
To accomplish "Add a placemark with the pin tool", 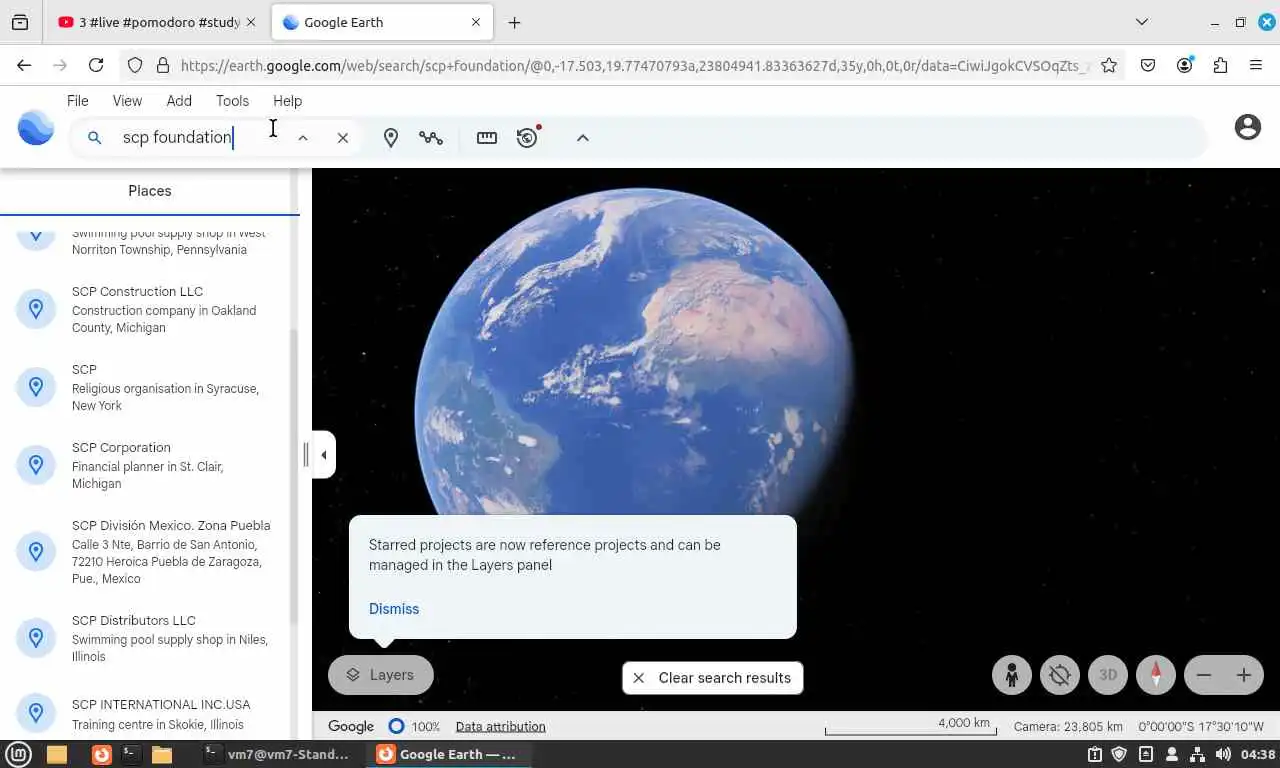I will click(x=391, y=138).
